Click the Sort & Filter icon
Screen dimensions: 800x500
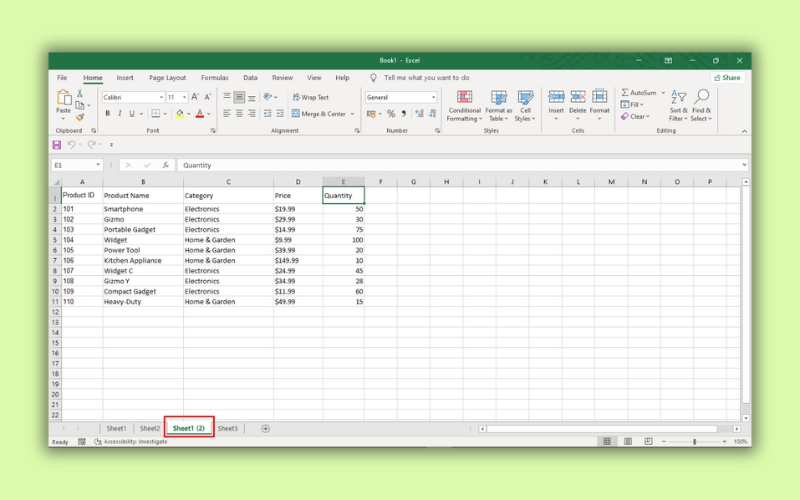(x=678, y=96)
